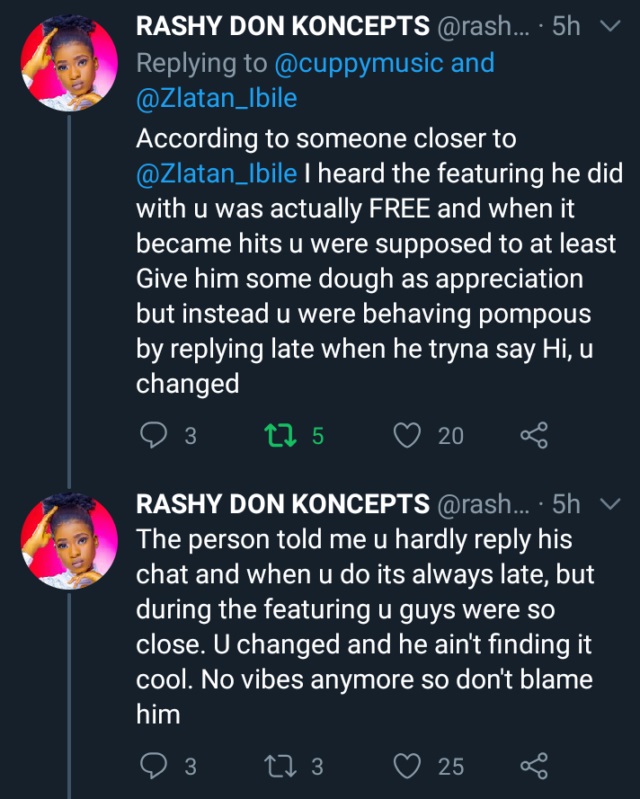Open @Zlatan_Ibile link in Replying to line
The image size is (640, 799).
(x=218, y=98)
